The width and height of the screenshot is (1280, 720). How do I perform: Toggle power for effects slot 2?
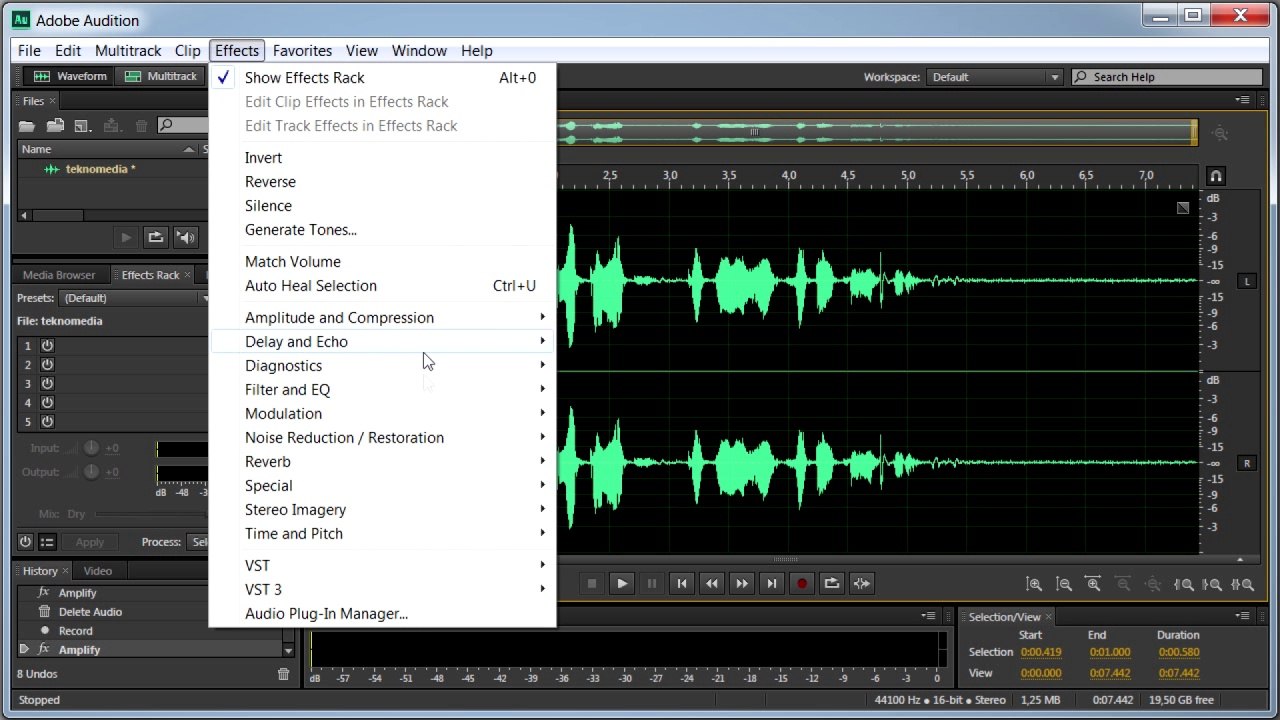coord(47,364)
